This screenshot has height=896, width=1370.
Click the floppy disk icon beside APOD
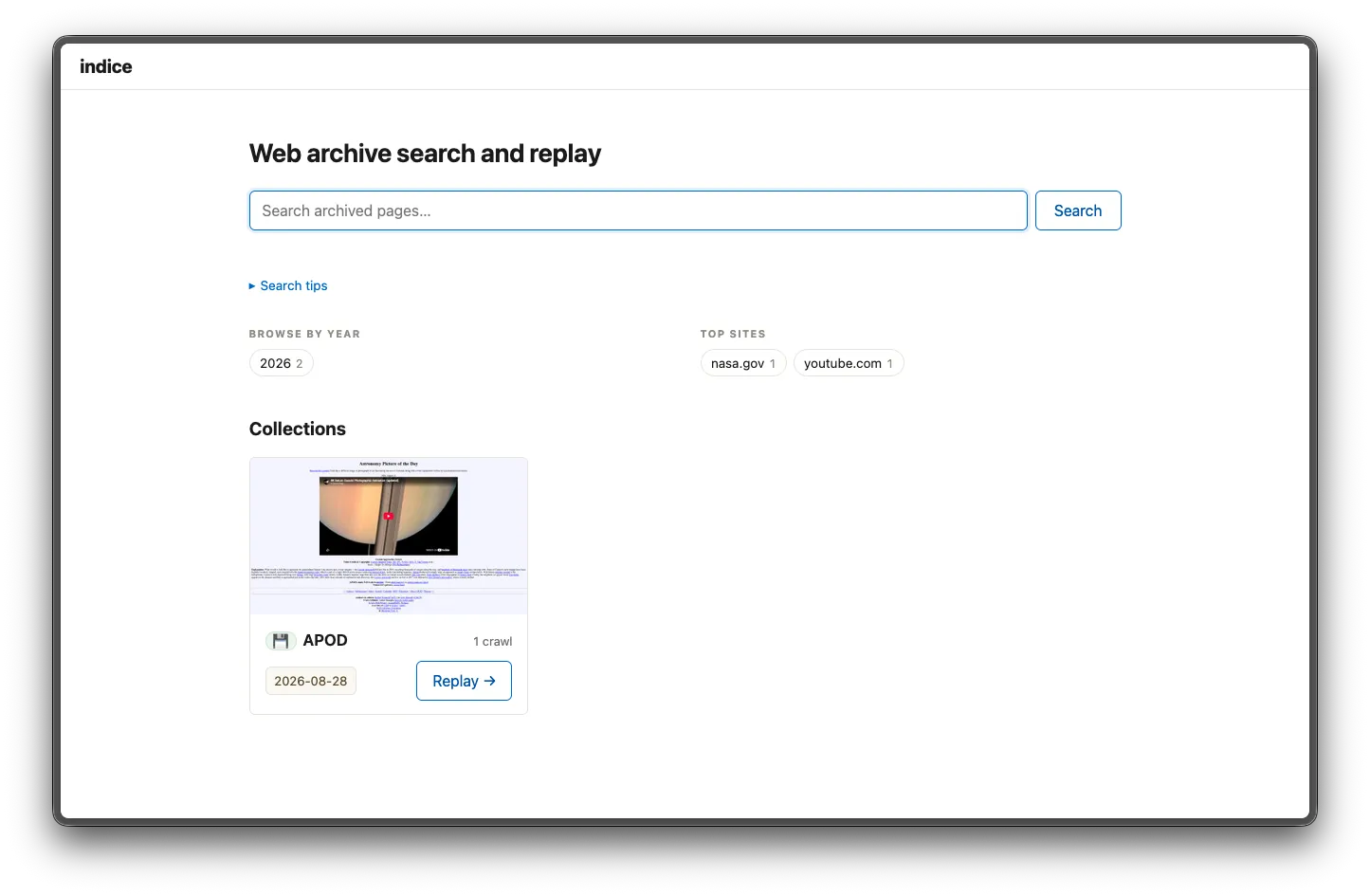pyautogui.click(x=281, y=641)
